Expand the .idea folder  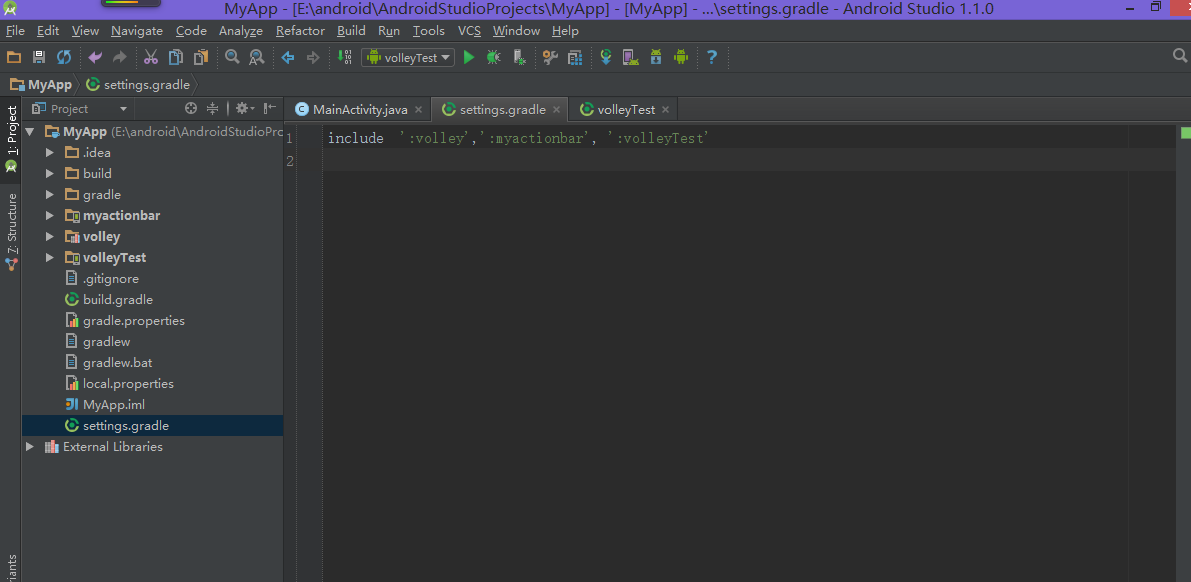(x=50, y=153)
